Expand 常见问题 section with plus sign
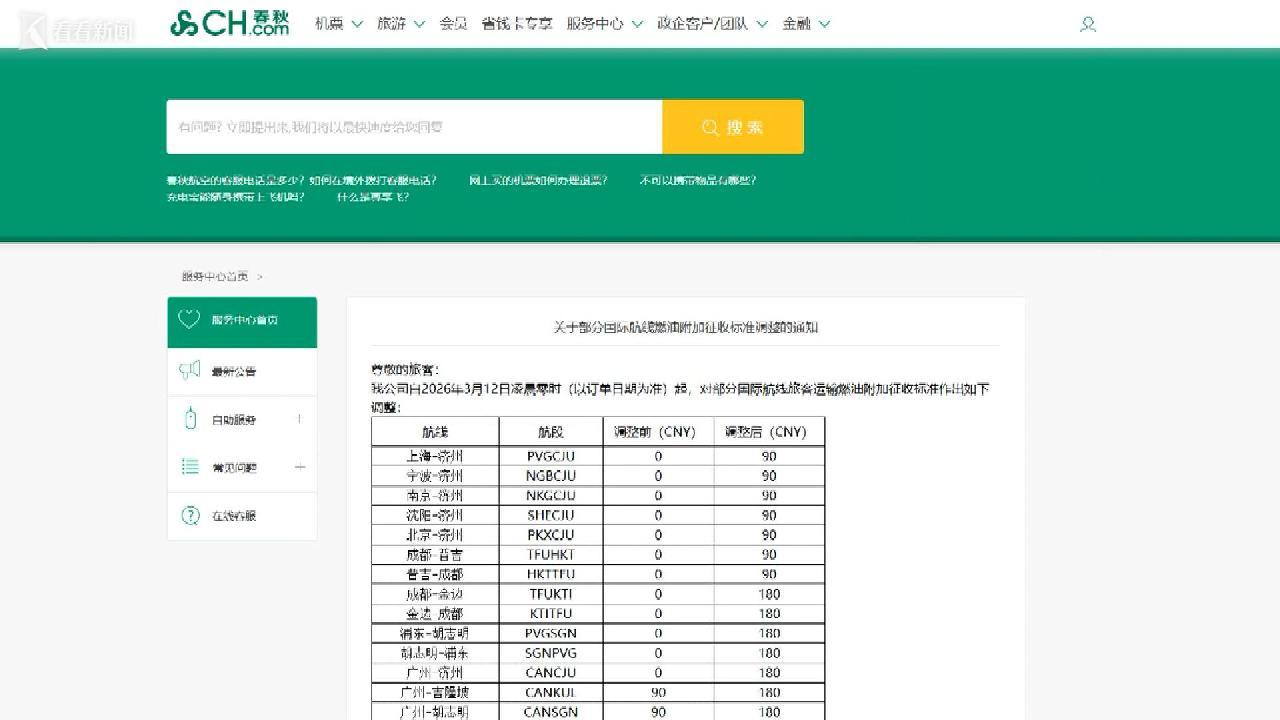Image resolution: width=1280 pixels, height=720 pixels. pyautogui.click(x=299, y=467)
